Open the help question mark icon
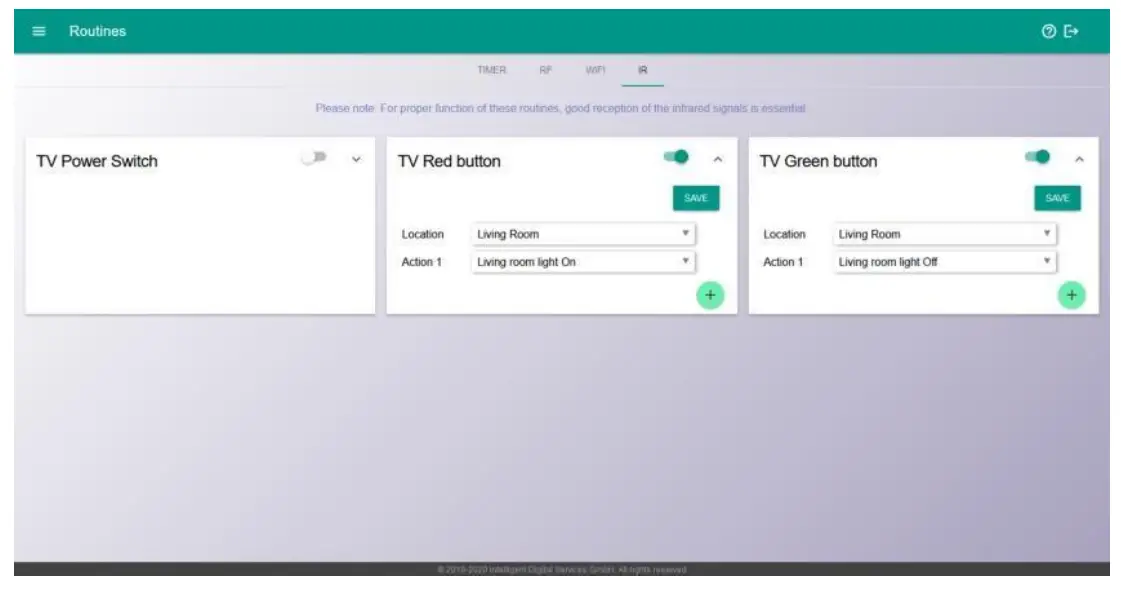Image resolution: width=1121 pixels, height=591 pixels. coord(1048,31)
